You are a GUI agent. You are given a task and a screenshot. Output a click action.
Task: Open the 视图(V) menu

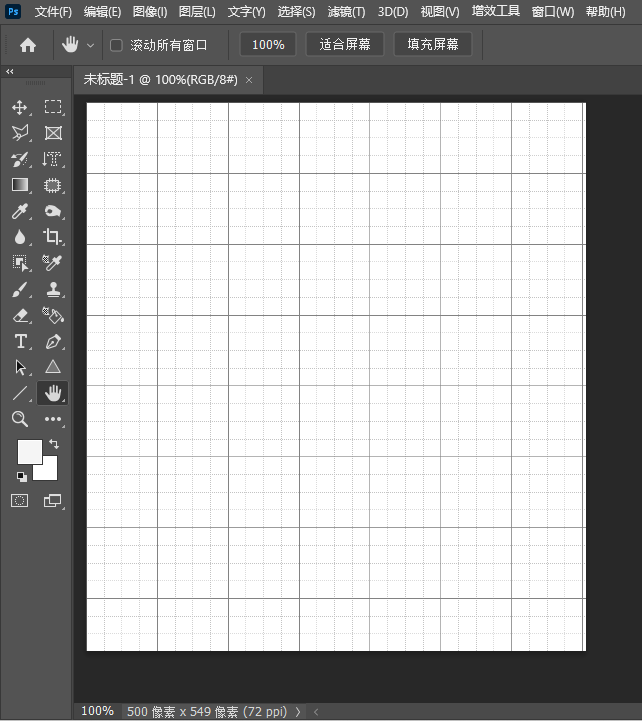pyautogui.click(x=440, y=11)
